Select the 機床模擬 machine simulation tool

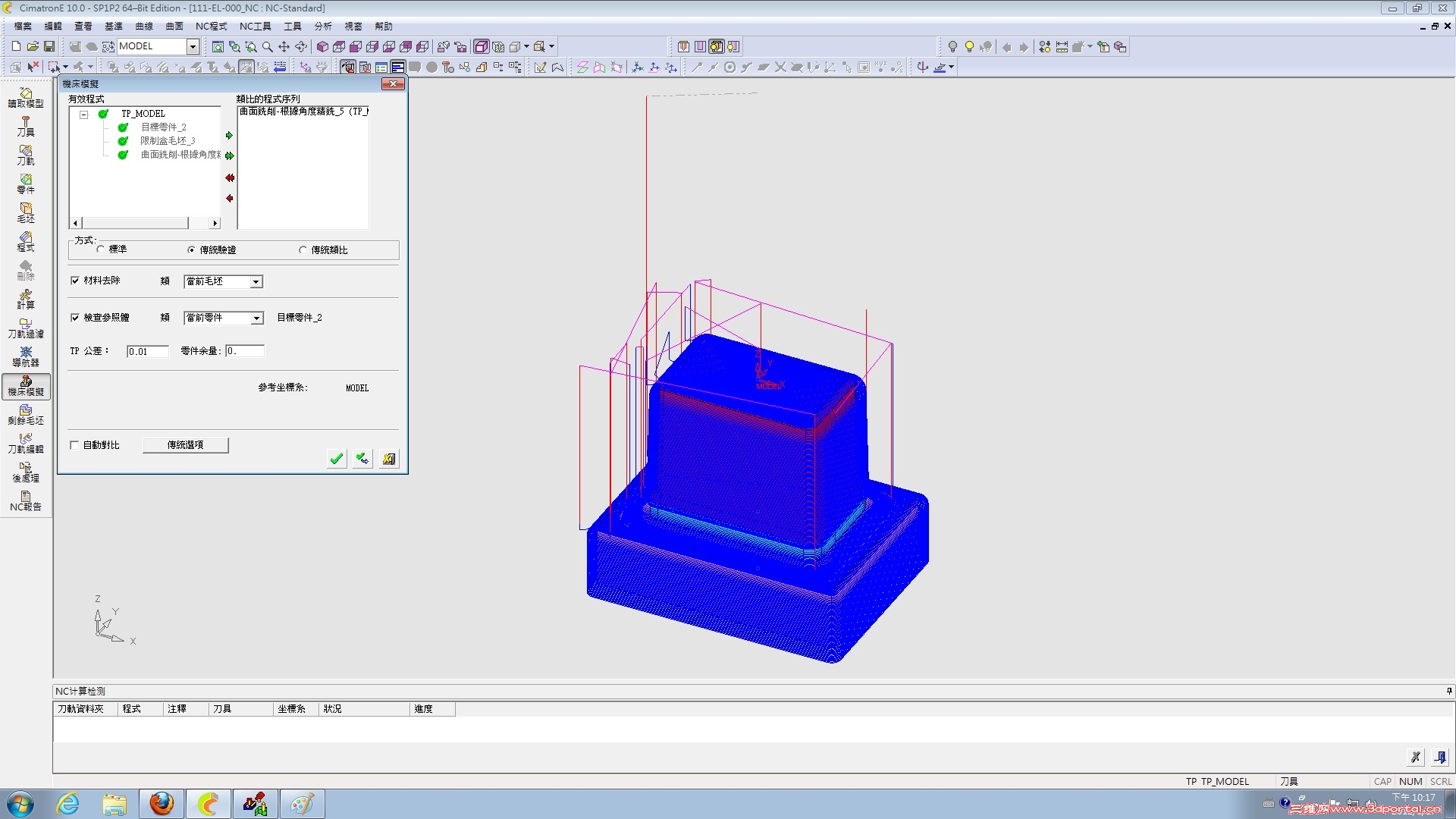tap(26, 386)
